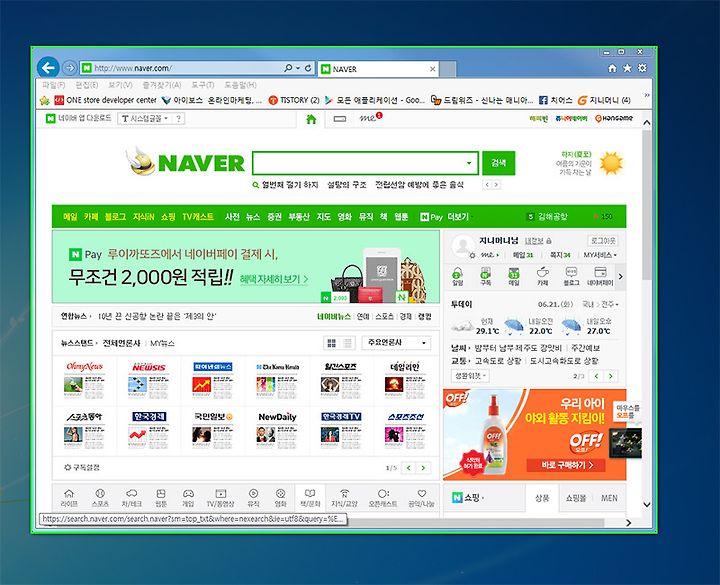Open the 알림 bell icon in profile panel
720x585 pixels.
tap(457, 276)
